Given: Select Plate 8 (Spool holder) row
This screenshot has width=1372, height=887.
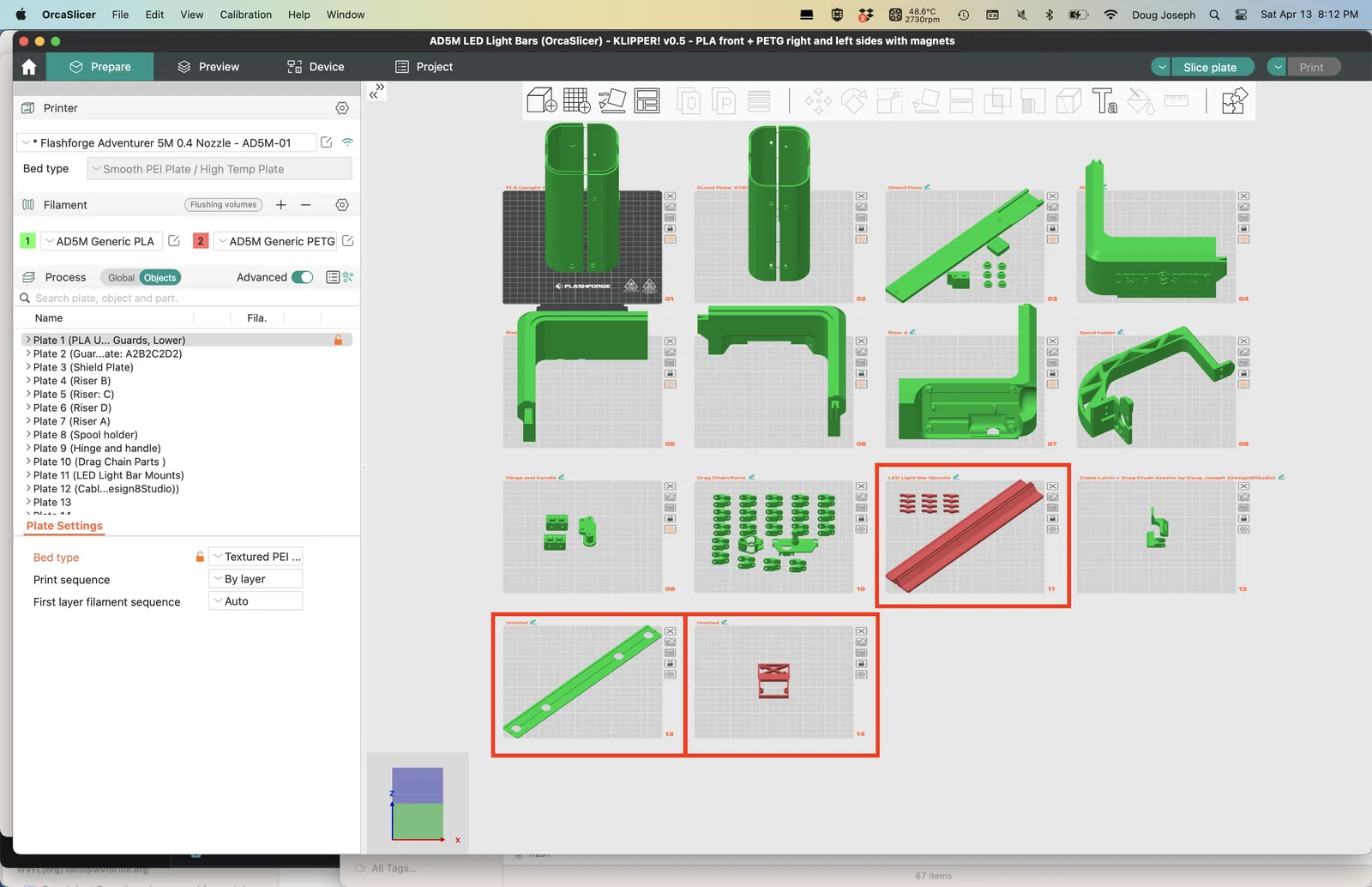Looking at the screenshot, I should (187, 435).
